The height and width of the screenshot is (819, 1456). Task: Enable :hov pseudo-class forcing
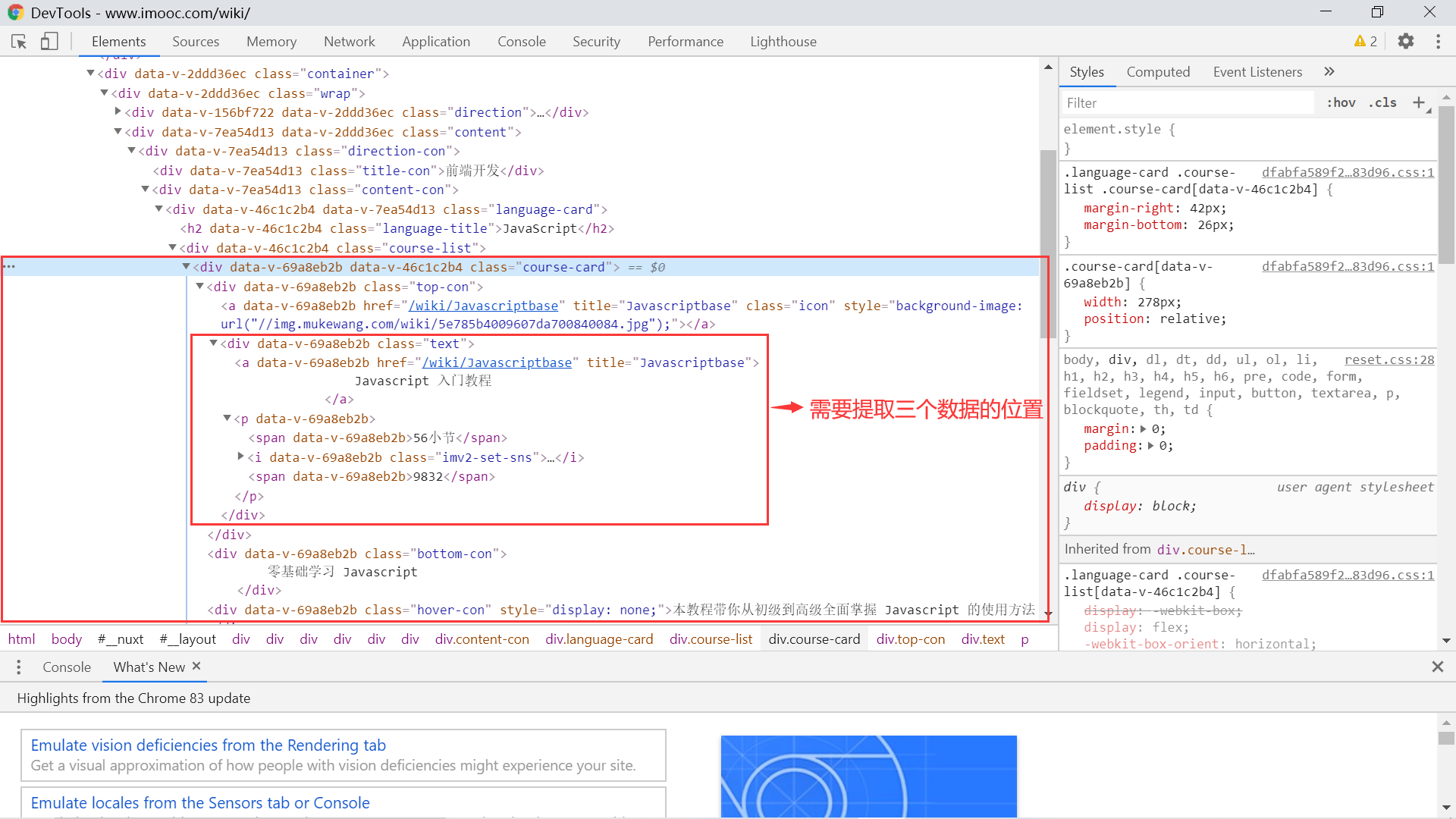click(x=1341, y=102)
